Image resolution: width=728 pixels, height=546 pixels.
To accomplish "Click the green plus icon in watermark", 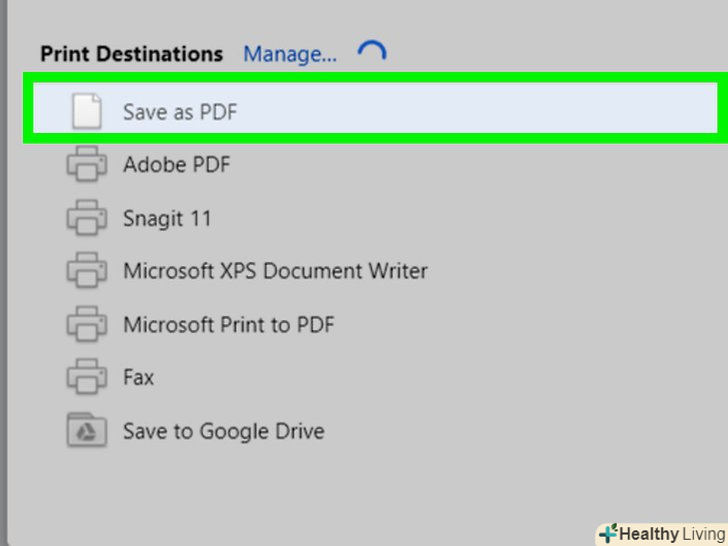I will click(x=608, y=533).
